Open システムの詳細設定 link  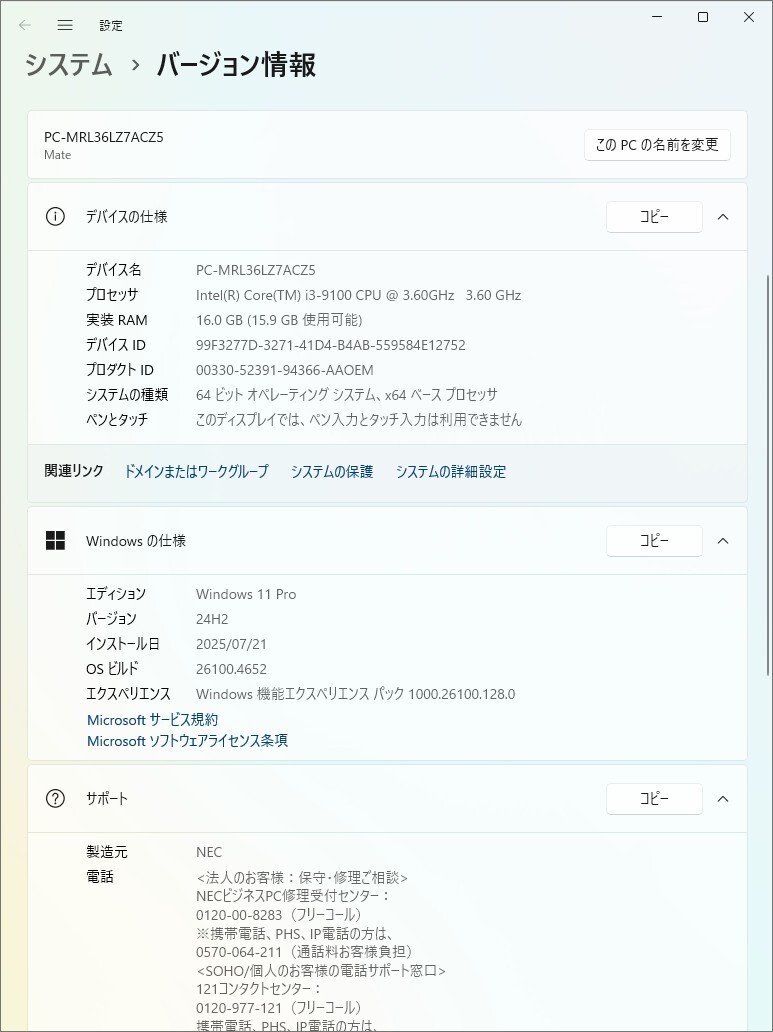pos(451,471)
